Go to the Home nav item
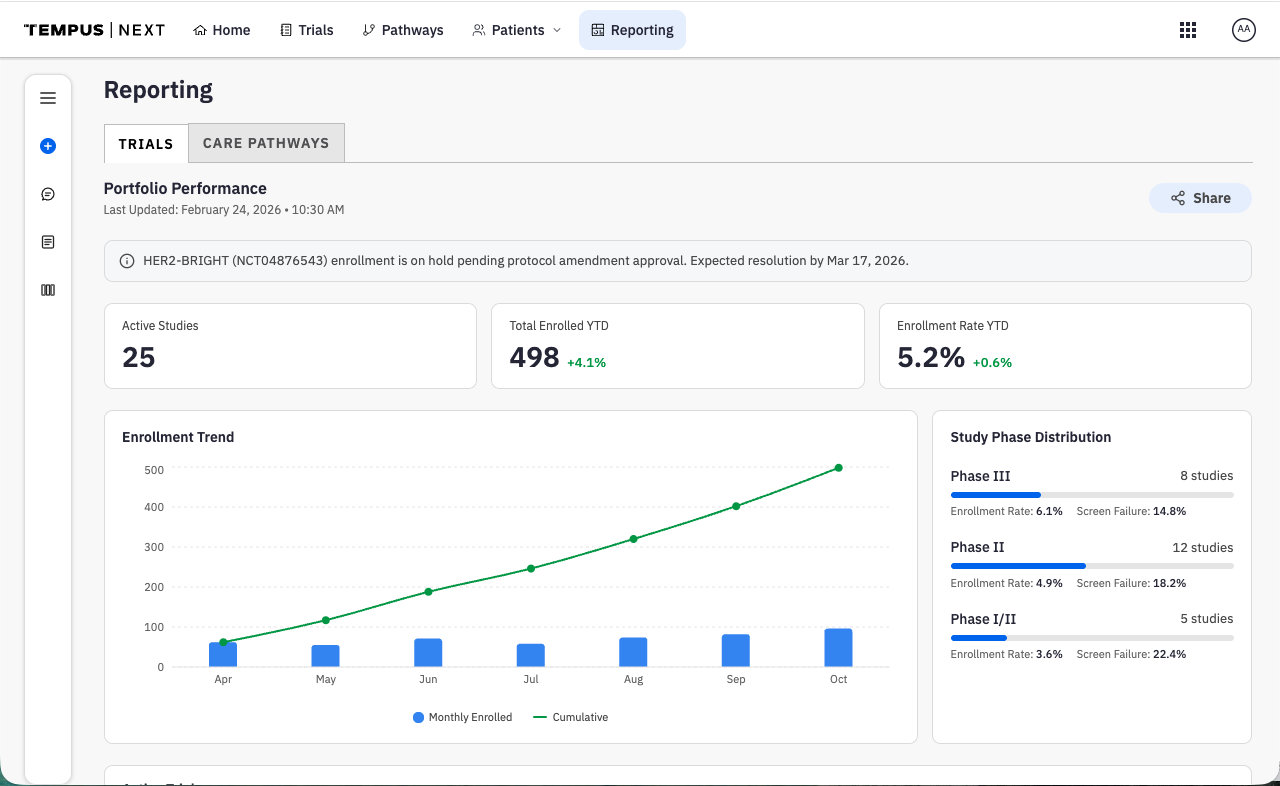Viewport: 1280px width, 786px height. pyautogui.click(x=221, y=30)
